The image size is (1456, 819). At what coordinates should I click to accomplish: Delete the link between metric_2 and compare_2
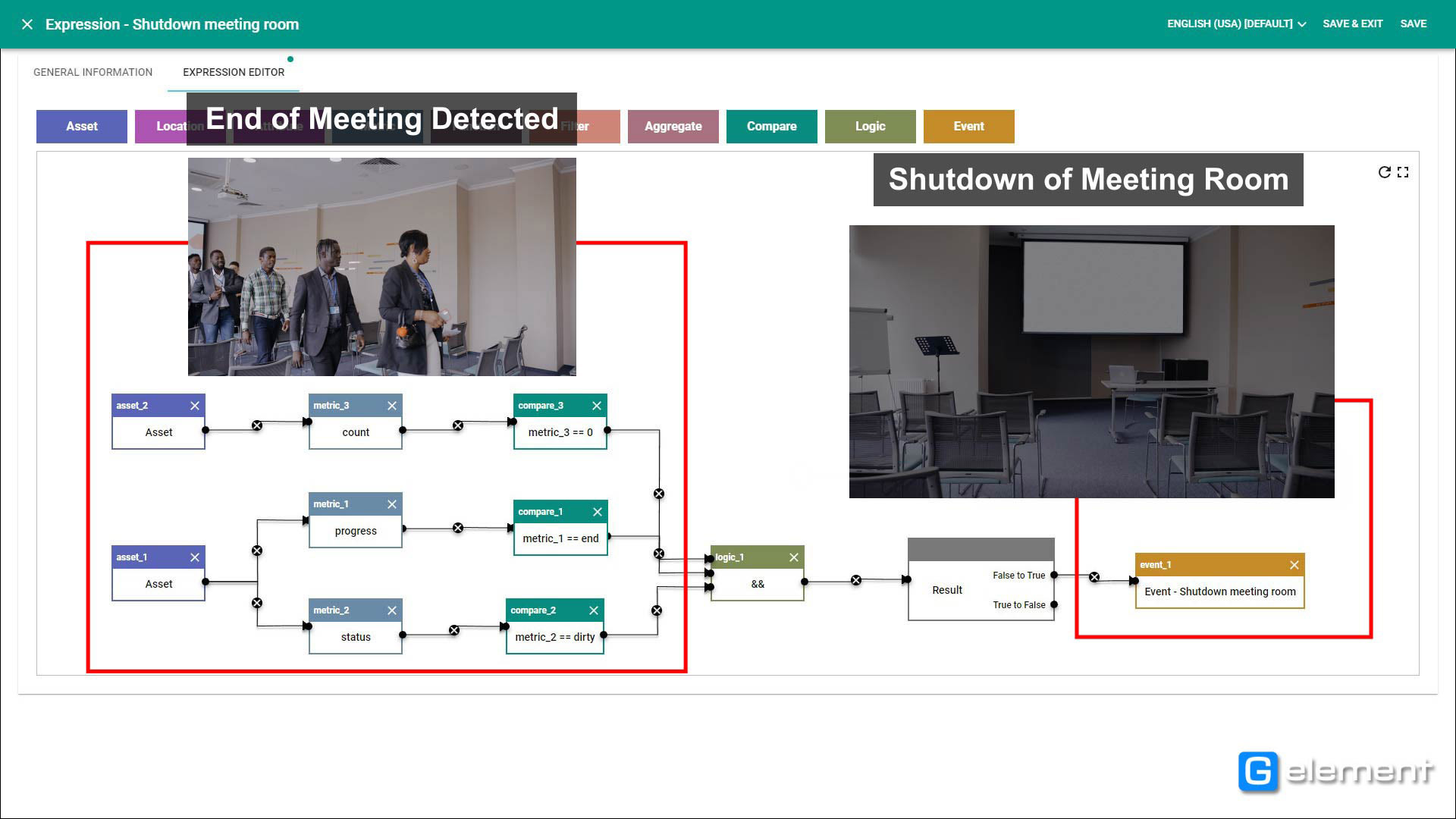(454, 630)
